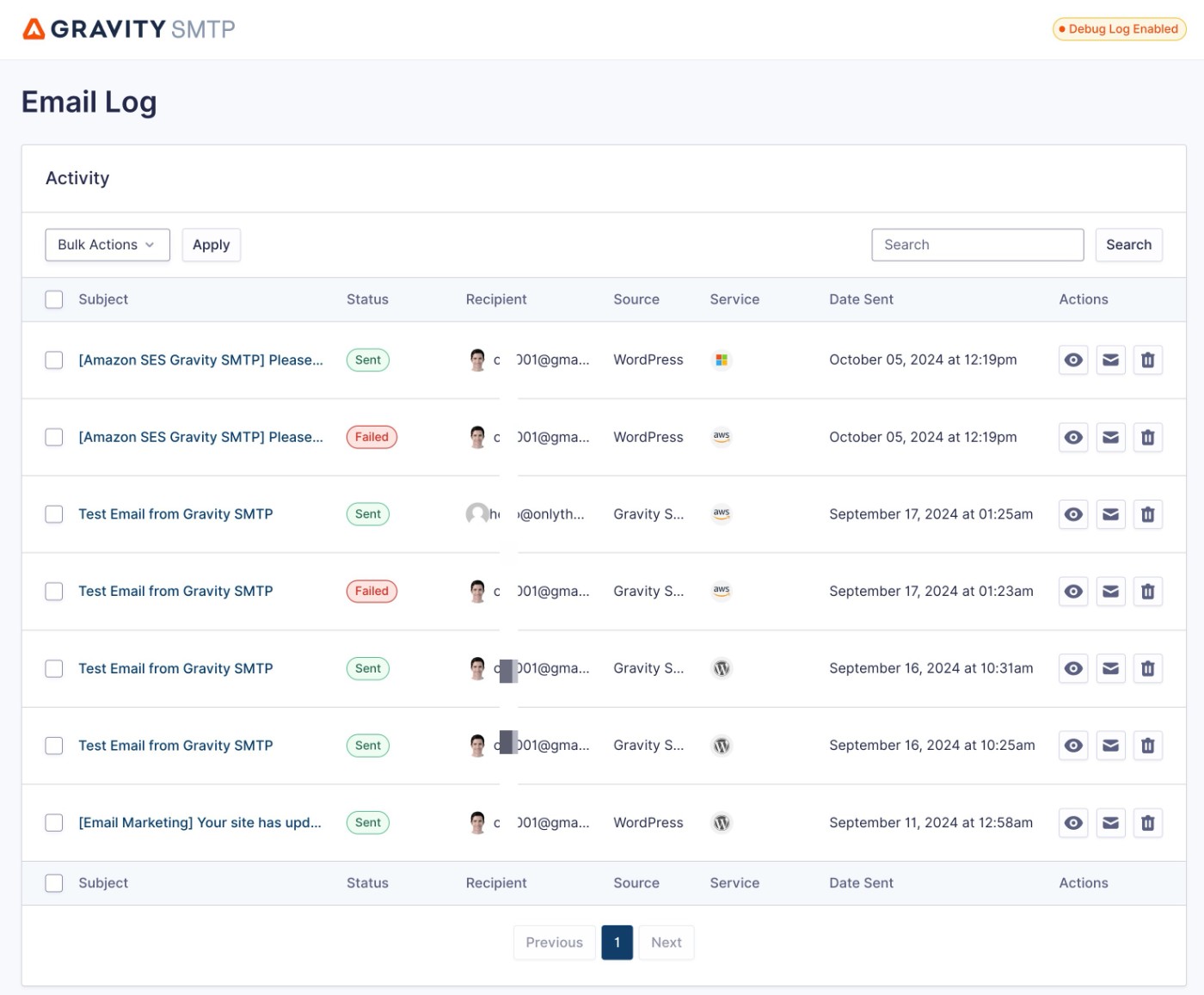This screenshot has width=1204, height=995.
Task: Focus the Search input field
Action: point(978,244)
